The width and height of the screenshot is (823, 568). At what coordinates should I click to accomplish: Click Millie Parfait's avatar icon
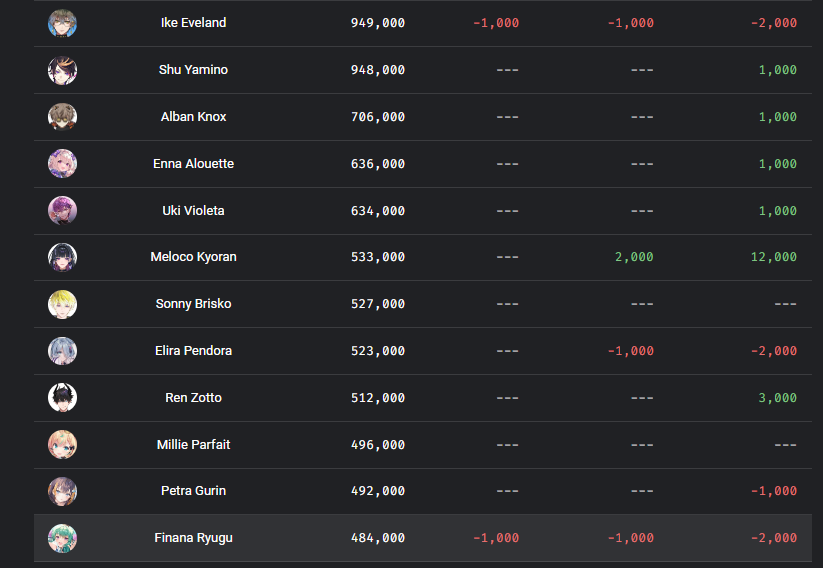tap(62, 445)
